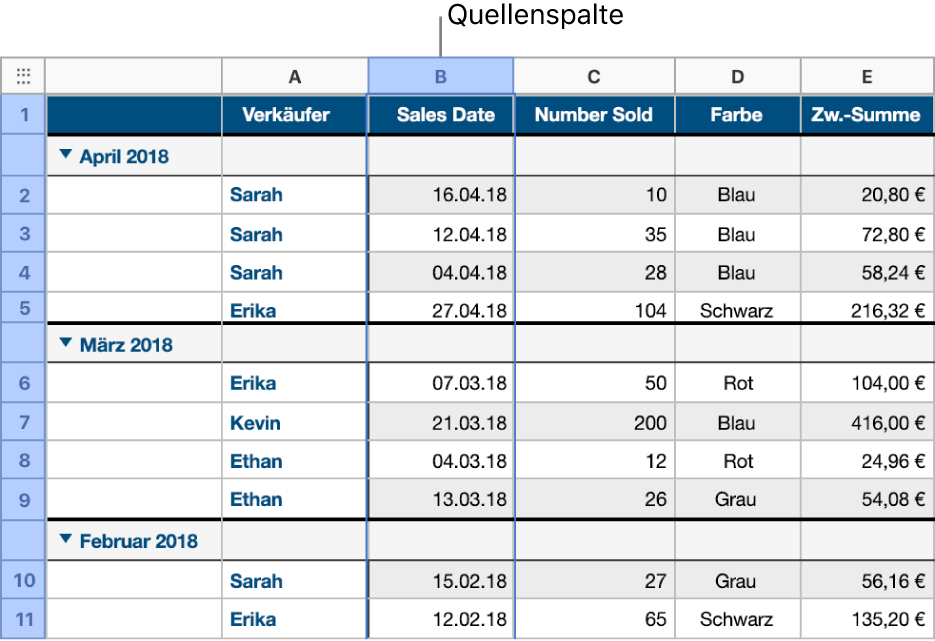This screenshot has height=641, width=935.
Task: Click the Sales Date header cell
Action: pos(445,115)
